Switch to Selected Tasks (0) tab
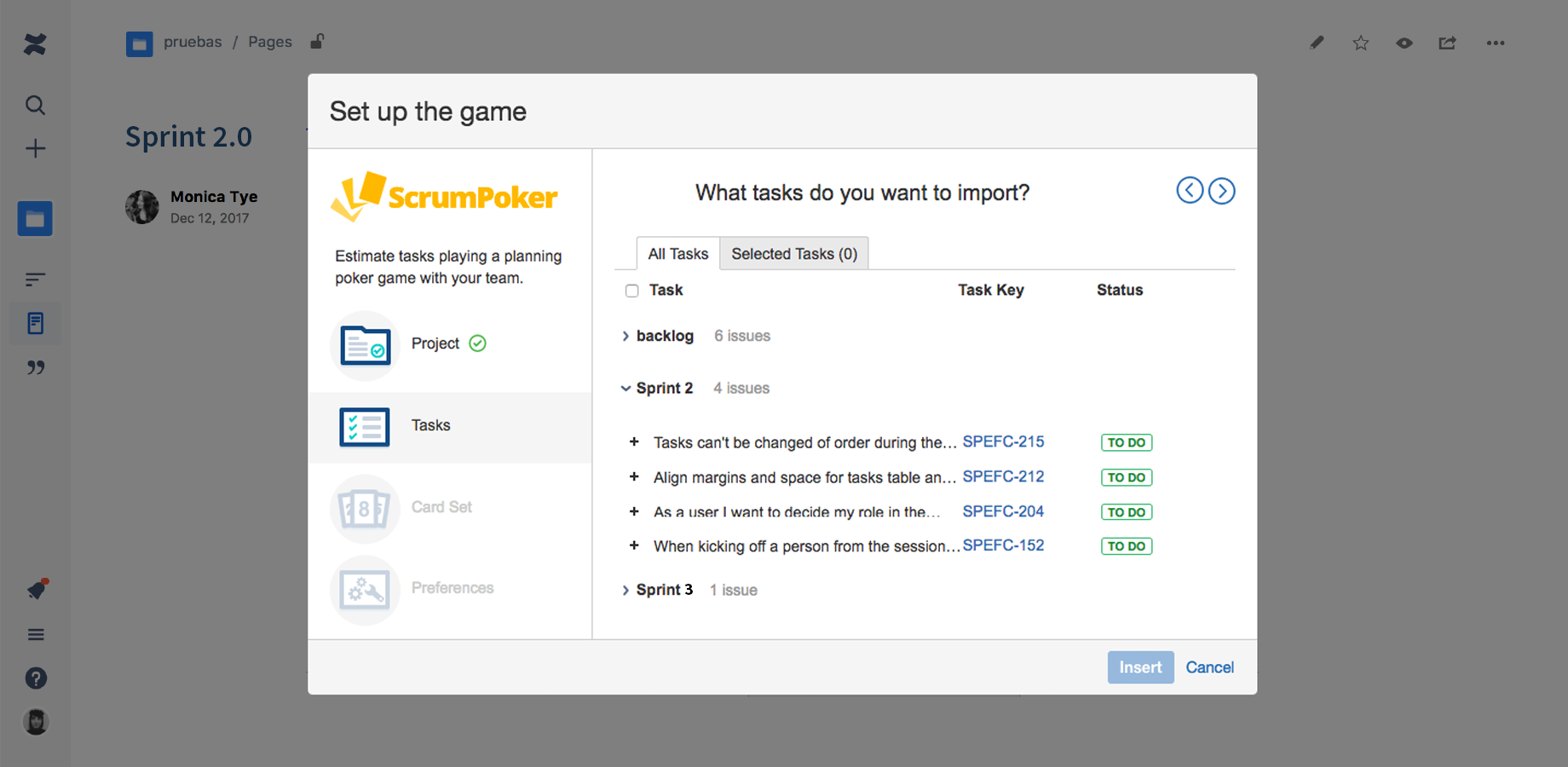The width and height of the screenshot is (1568, 767). coord(794,253)
